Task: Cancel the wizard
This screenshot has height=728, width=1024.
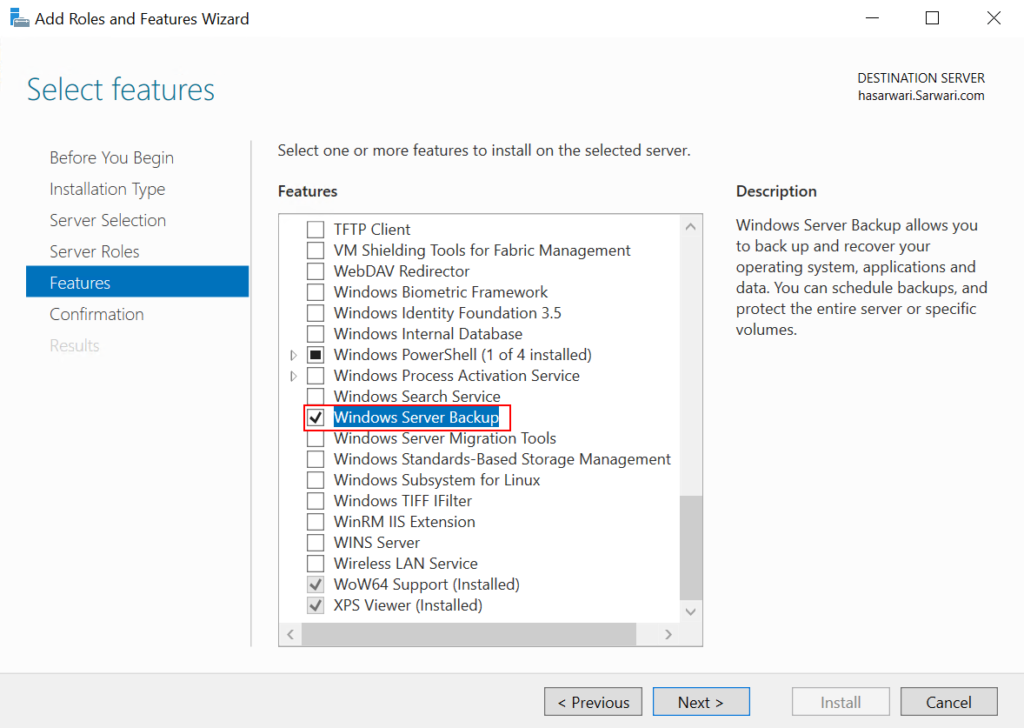Action: (x=948, y=701)
